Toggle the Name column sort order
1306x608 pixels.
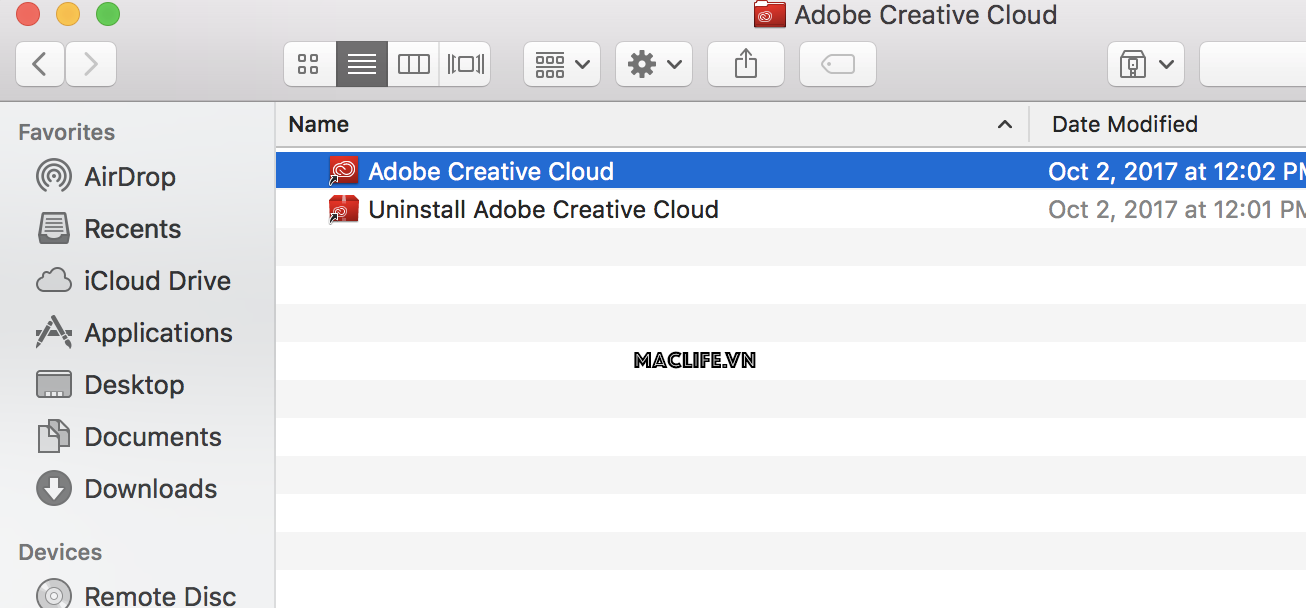pyautogui.click(x=318, y=124)
